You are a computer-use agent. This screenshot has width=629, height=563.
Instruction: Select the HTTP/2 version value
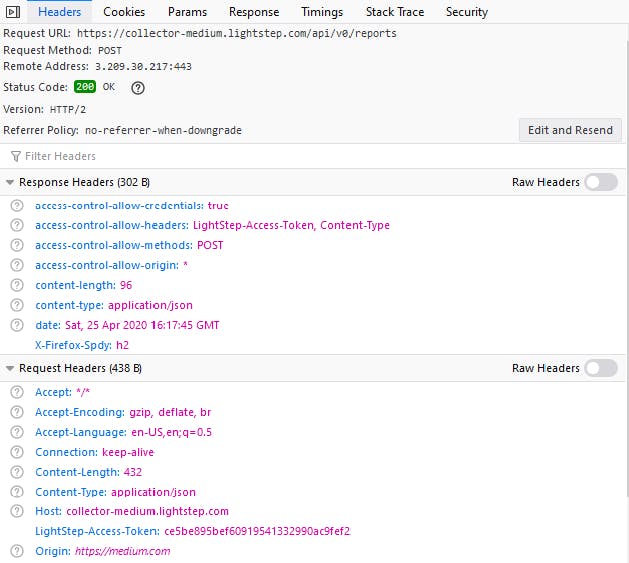[68, 110]
